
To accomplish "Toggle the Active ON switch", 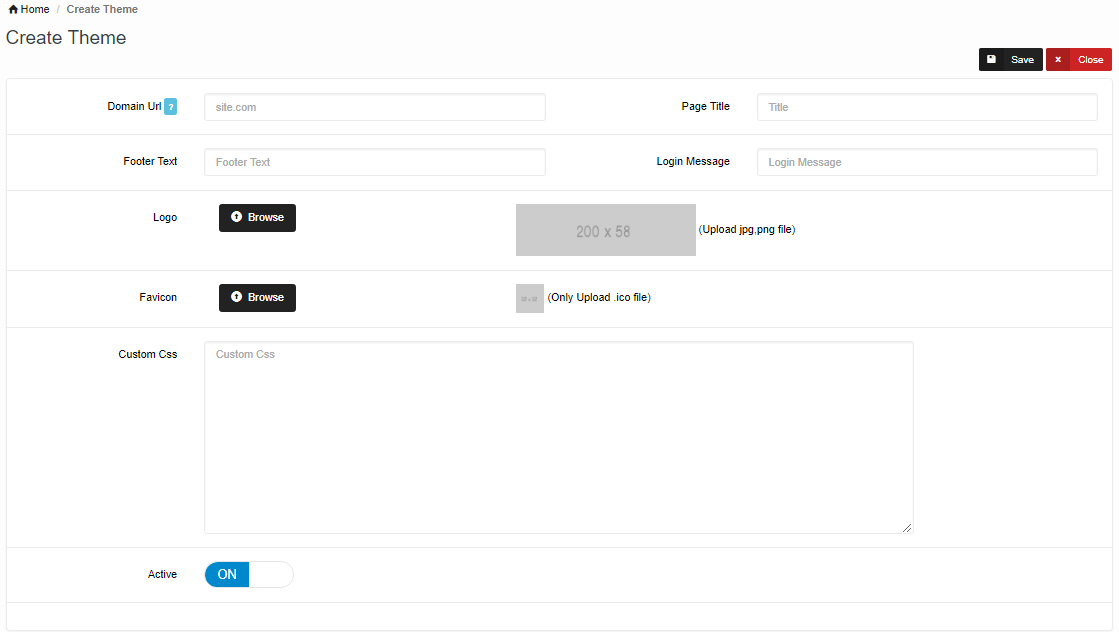I will point(248,574).
